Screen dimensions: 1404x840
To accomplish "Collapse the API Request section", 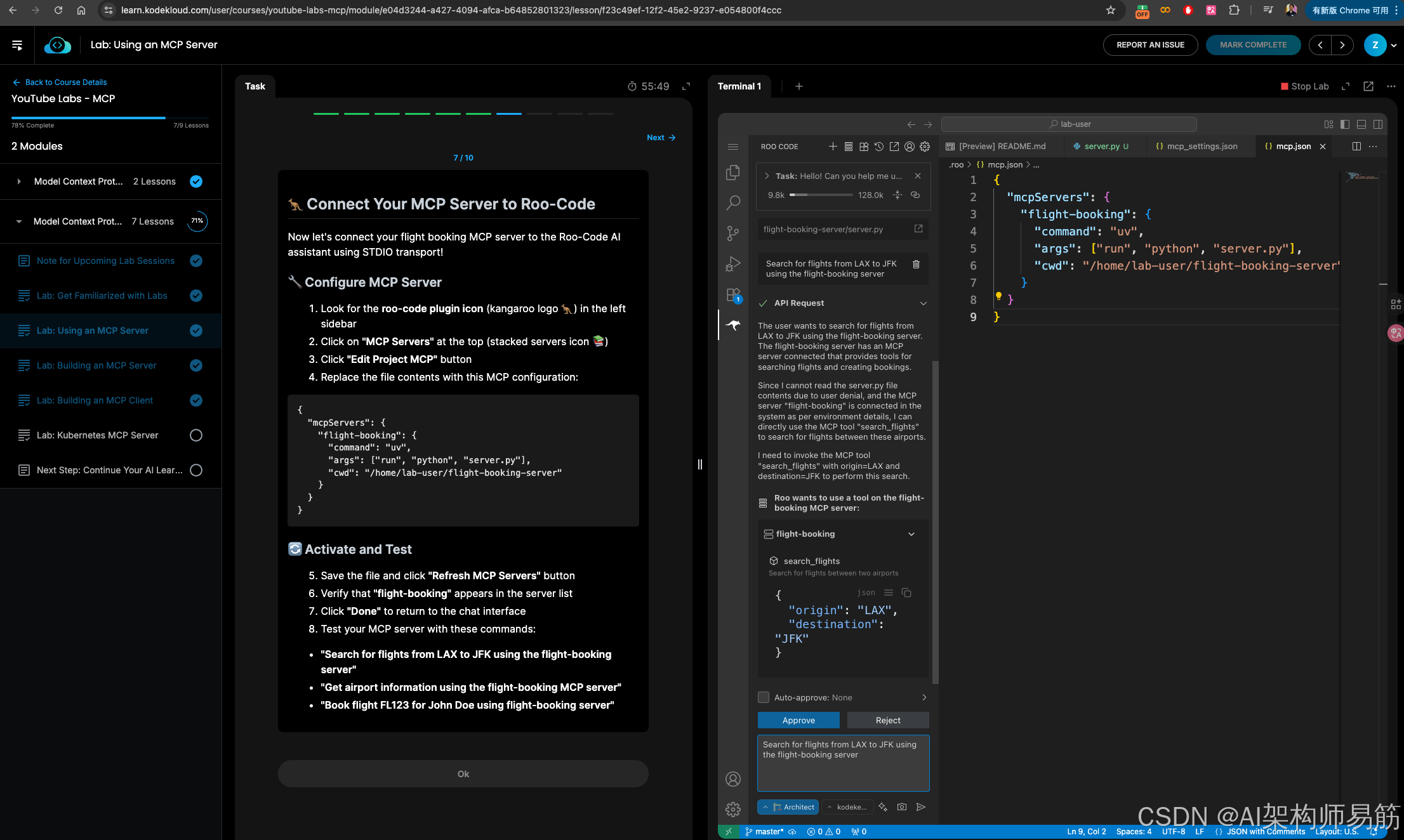I will (924, 303).
